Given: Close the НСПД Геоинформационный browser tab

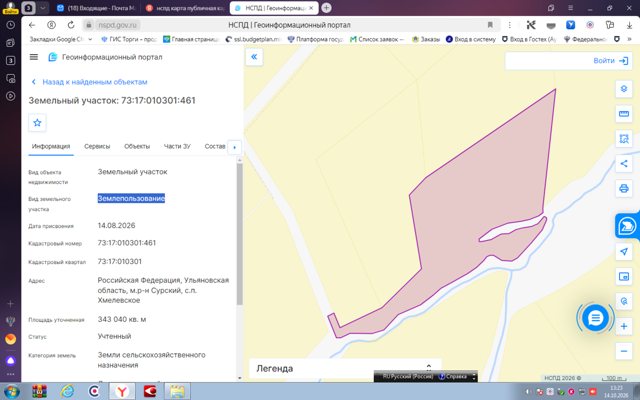Looking at the screenshot, I should click(311, 8).
